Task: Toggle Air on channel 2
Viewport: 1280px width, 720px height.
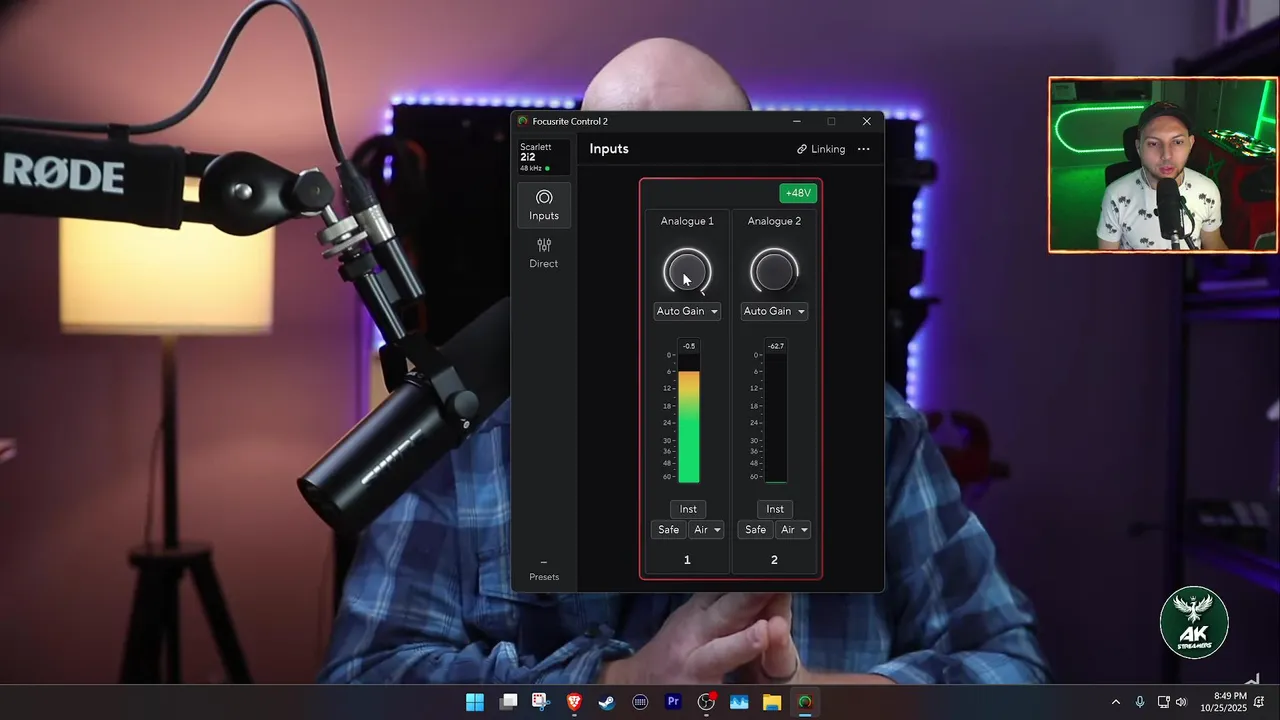Action: tap(787, 530)
